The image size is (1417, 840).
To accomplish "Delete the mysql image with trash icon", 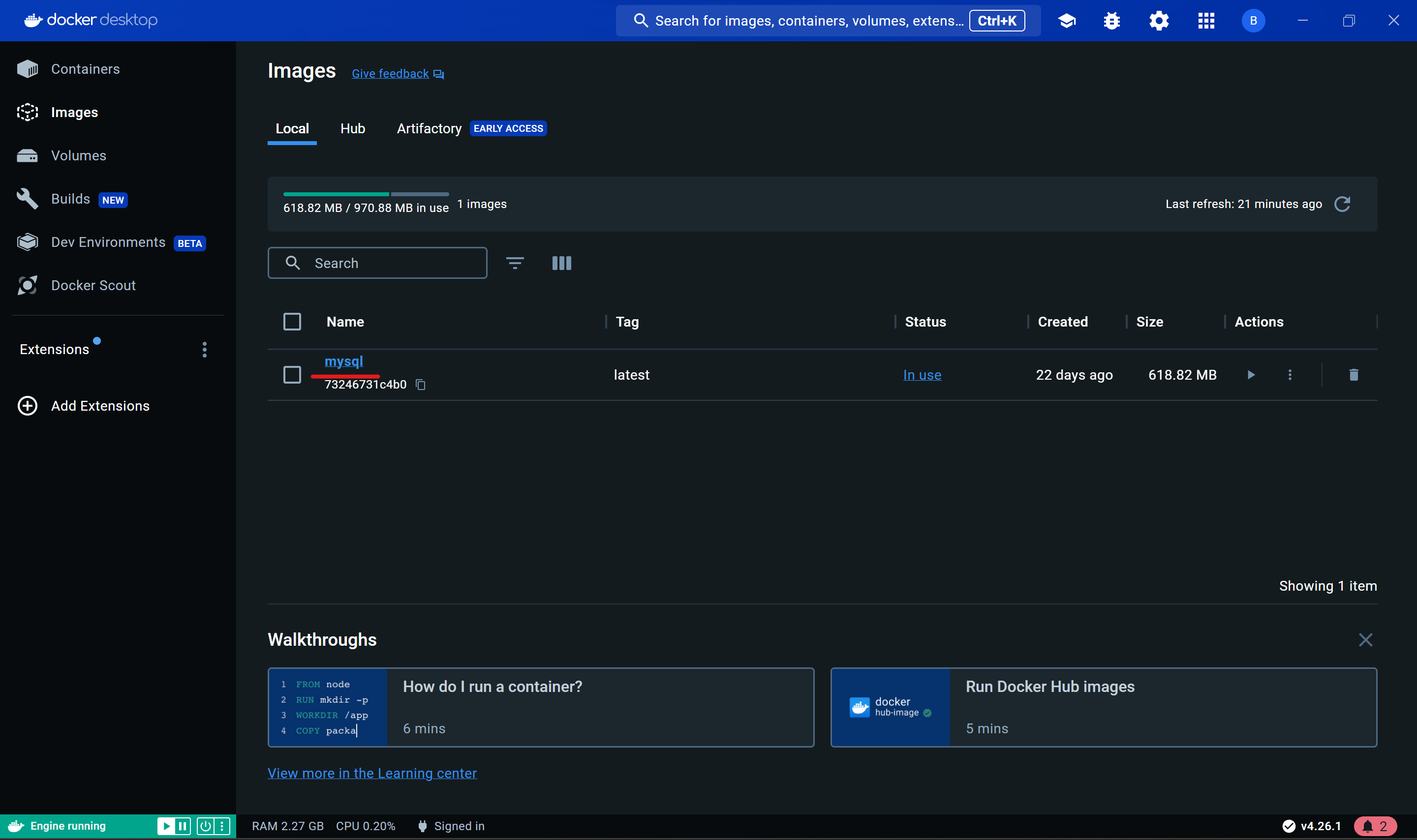I will 1353,375.
